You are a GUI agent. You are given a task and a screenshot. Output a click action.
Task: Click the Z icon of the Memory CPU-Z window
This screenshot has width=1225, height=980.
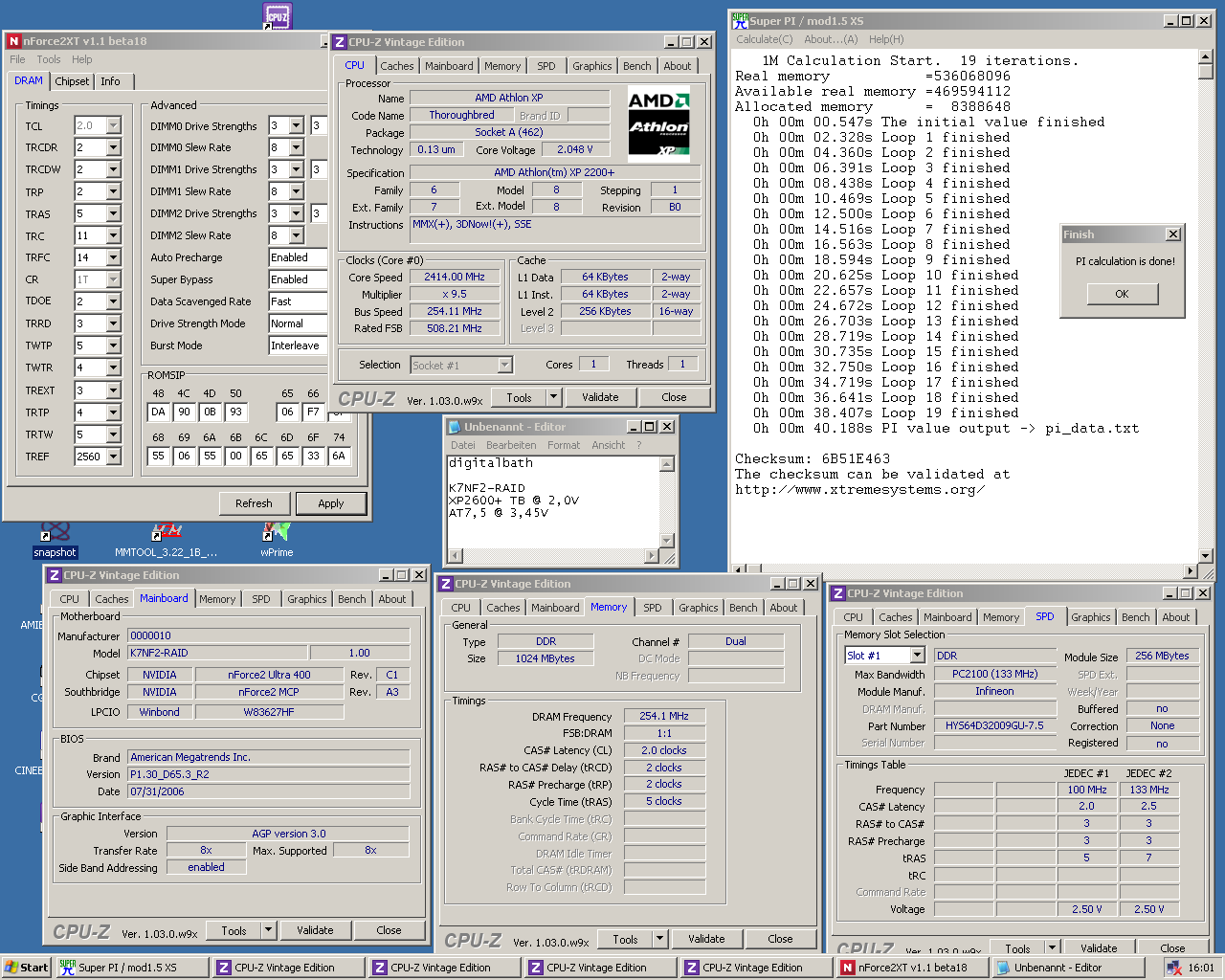pos(446,584)
